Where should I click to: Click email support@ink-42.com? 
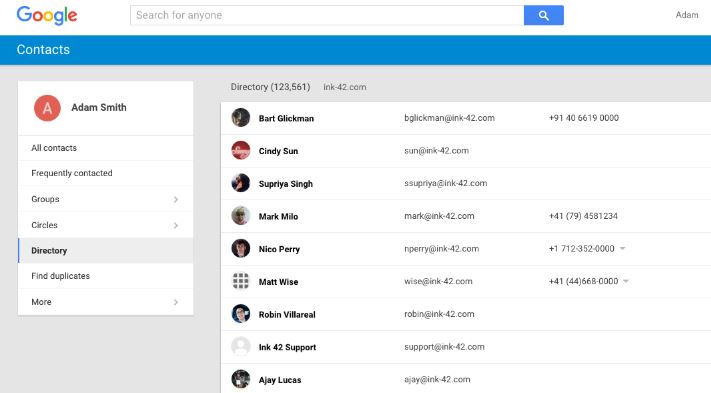(x=444, y=346)
